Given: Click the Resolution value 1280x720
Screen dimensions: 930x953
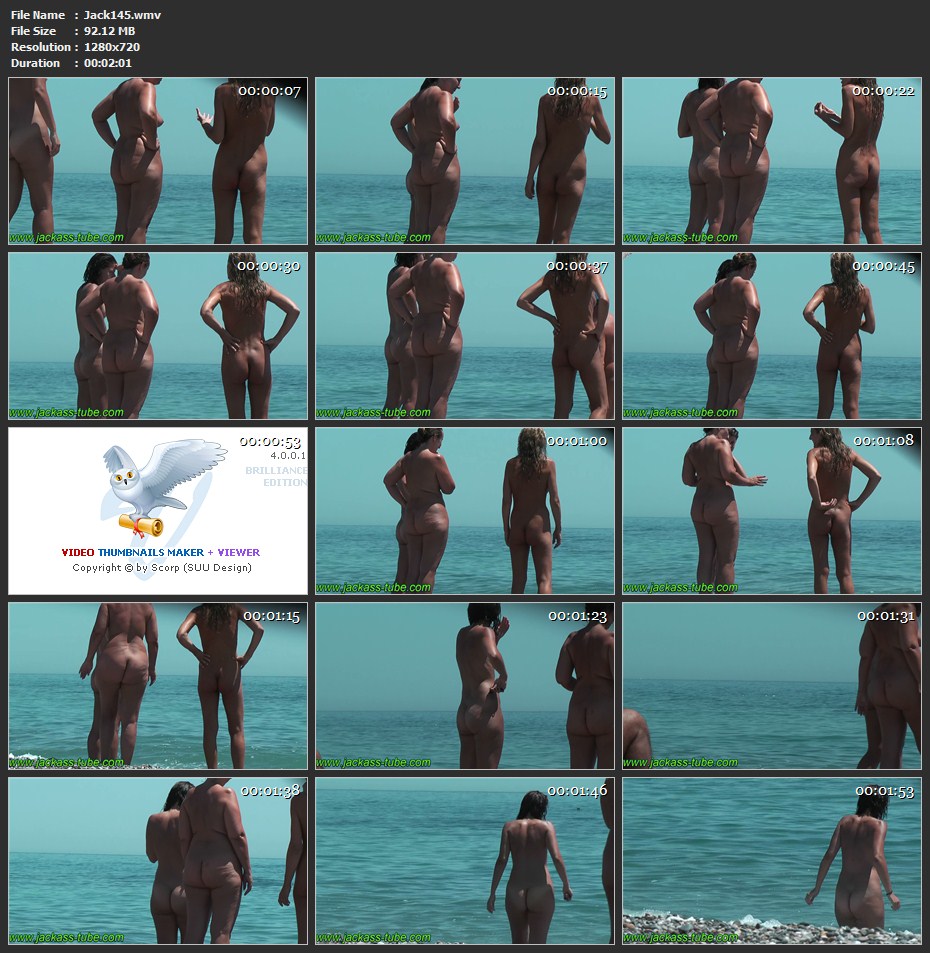Looking at the screenshot, I should [111, 47].
